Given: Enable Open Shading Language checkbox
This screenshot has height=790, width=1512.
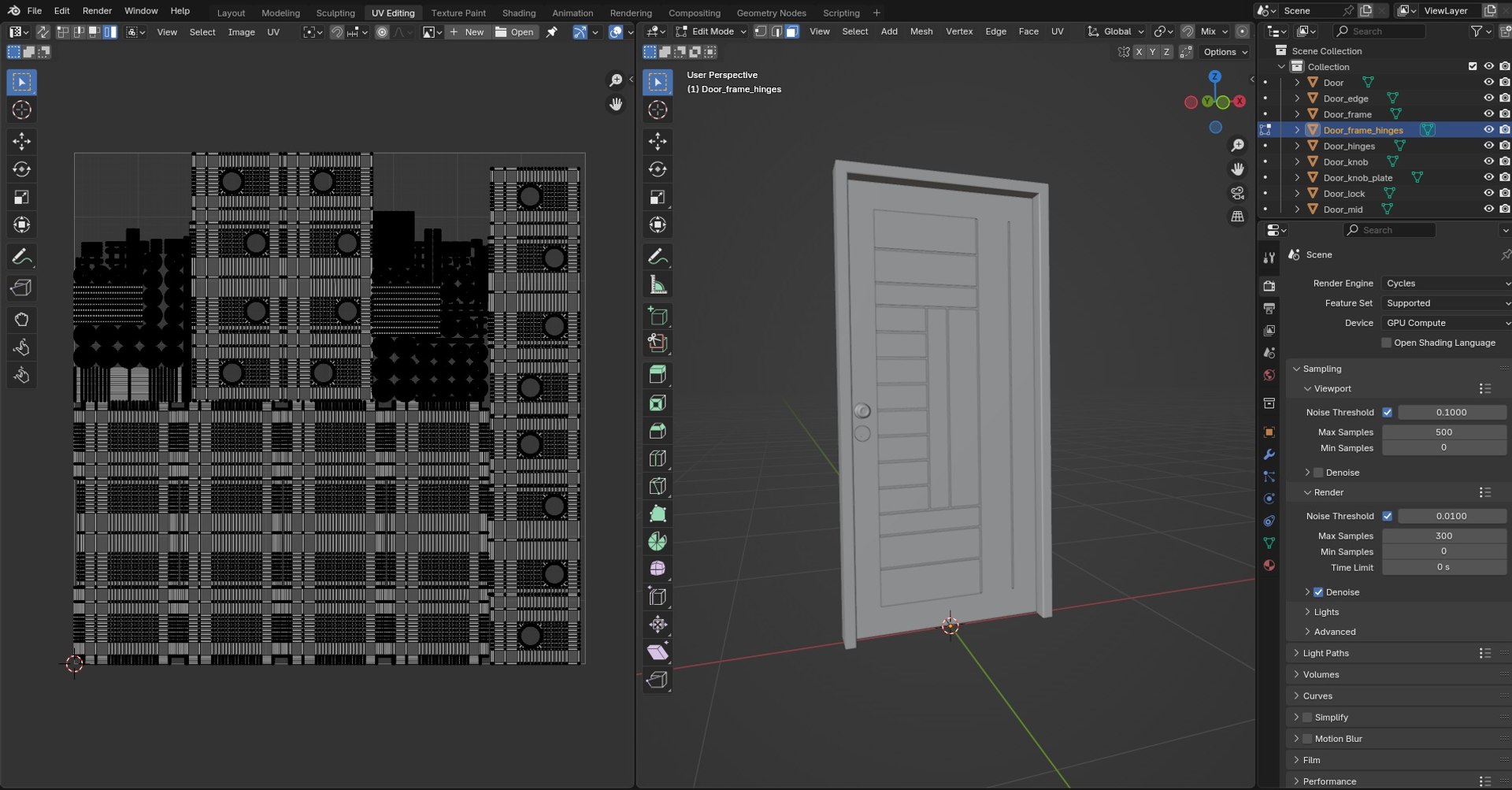Looking at the screenshot, I should pyautogui.click(x=1387, y=343).
